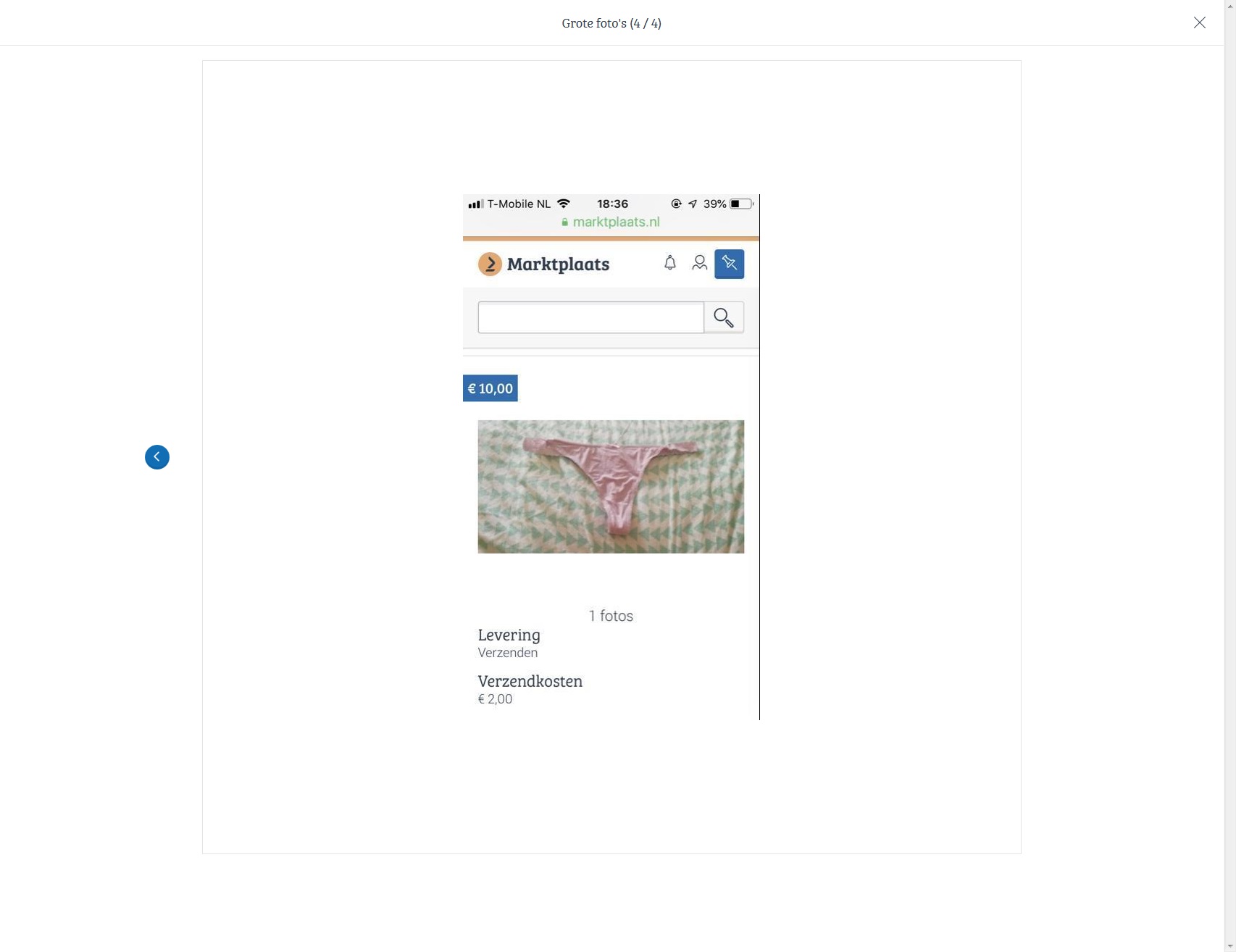The width and height of the screenshot is (1236, 952).
Task: Click the Levering heading
Action: point(509,635)
